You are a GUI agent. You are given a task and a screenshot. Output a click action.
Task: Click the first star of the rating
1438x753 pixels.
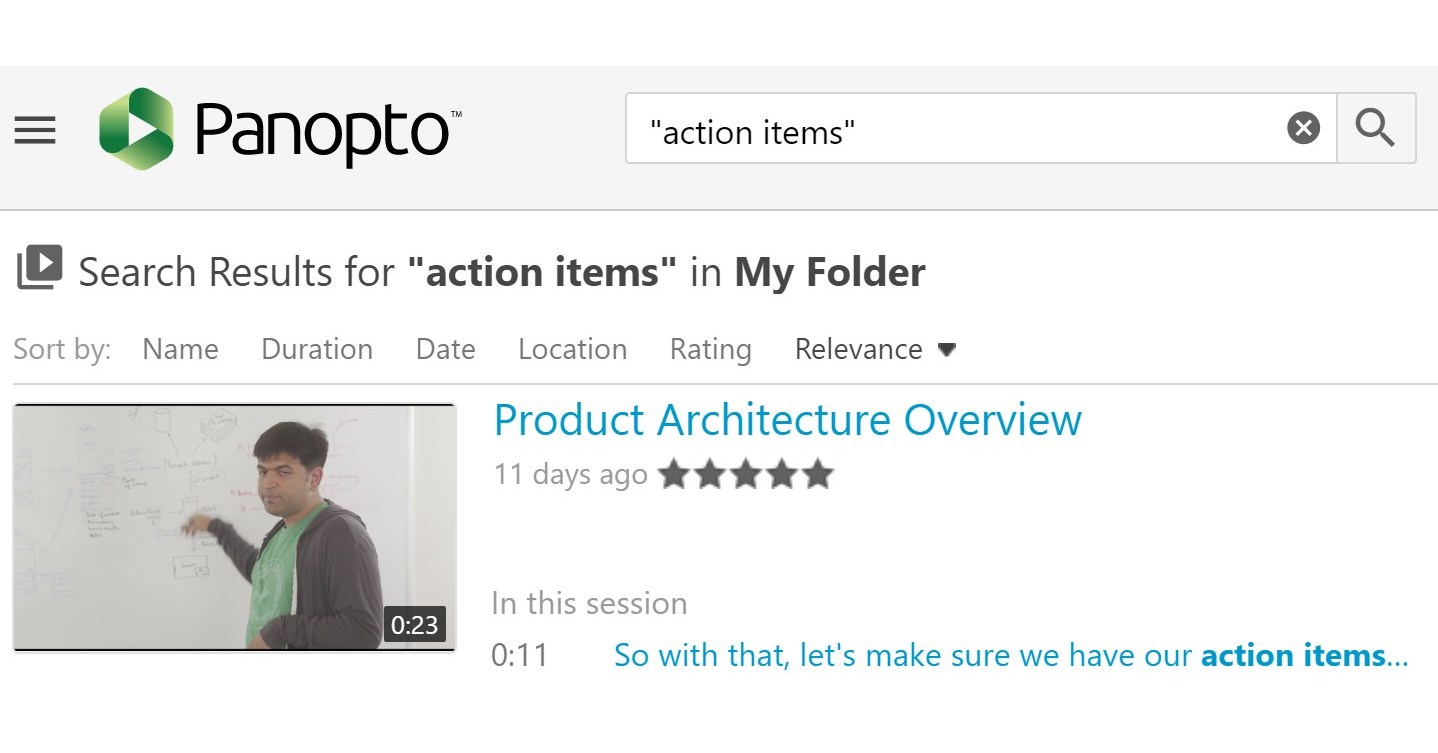(676, 474)
